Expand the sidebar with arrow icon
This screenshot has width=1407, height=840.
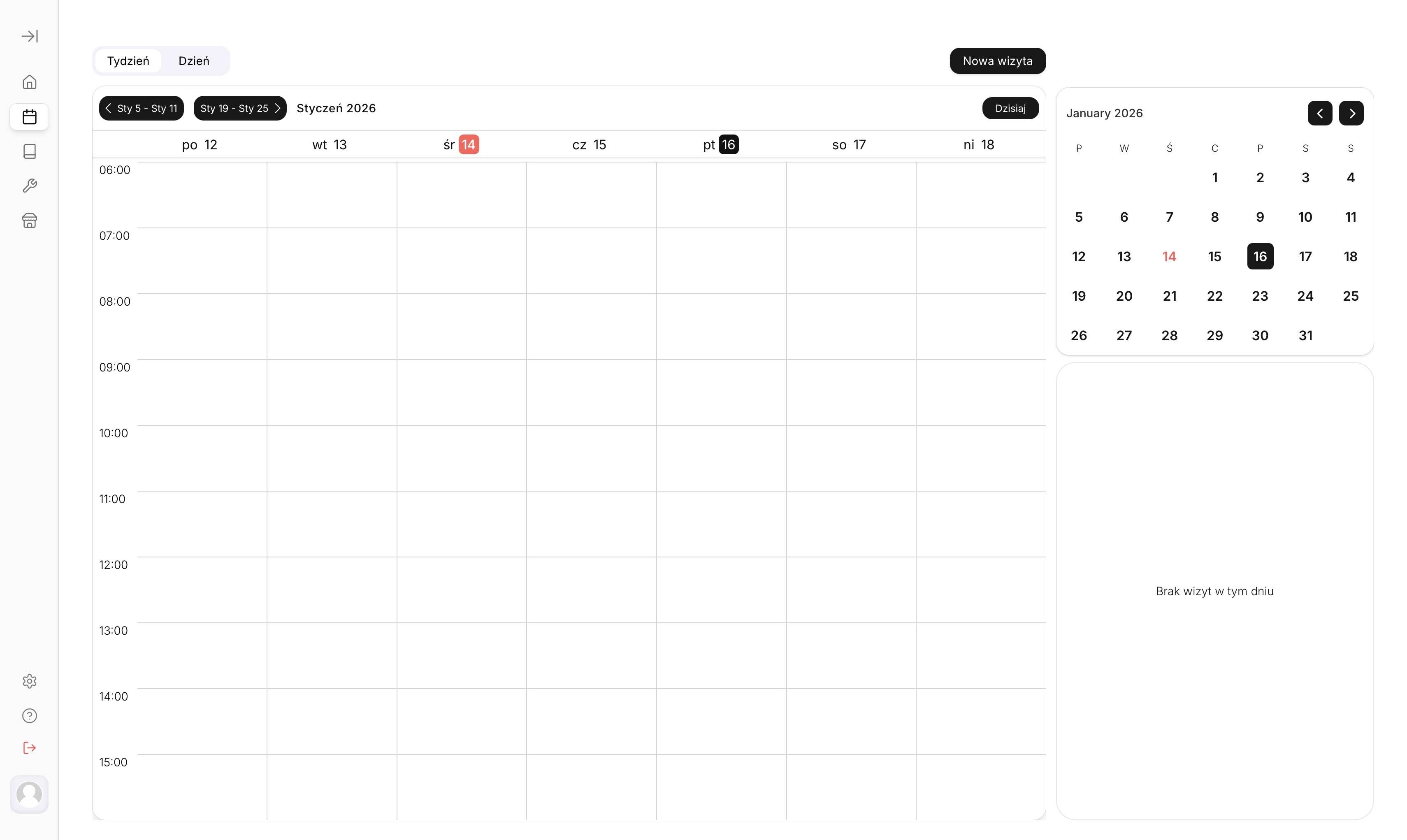click(x=30, y=36)
